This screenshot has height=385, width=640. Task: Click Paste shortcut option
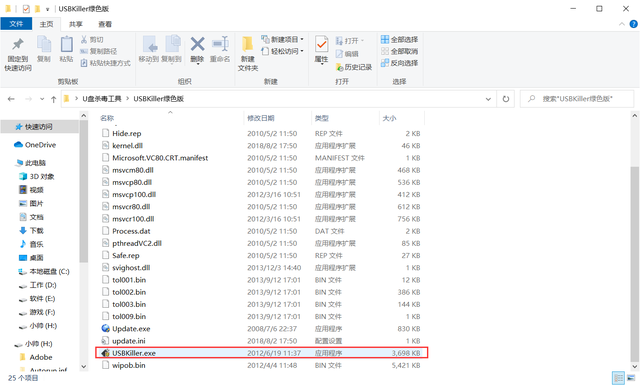pos(106,63)
